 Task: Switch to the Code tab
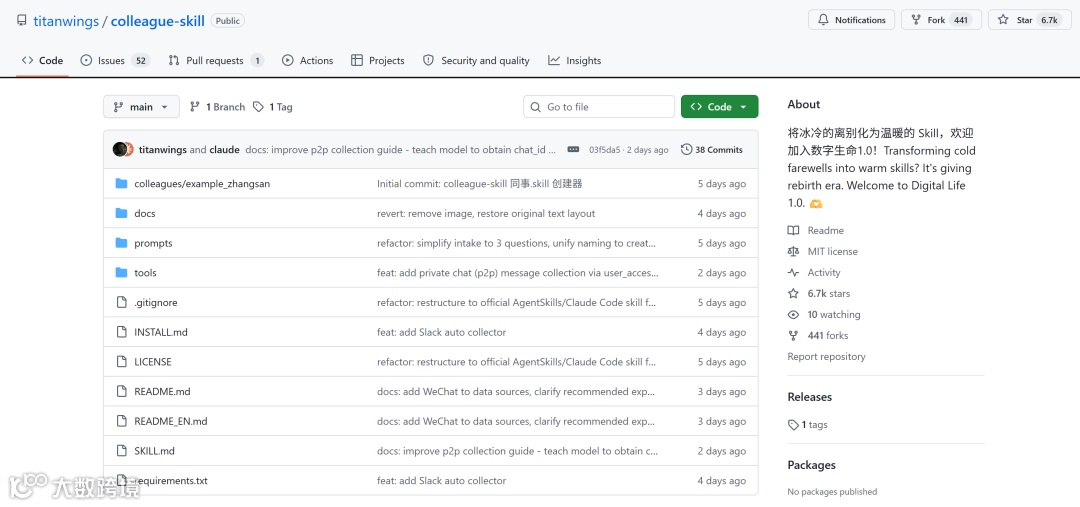[x=43, y=61]
